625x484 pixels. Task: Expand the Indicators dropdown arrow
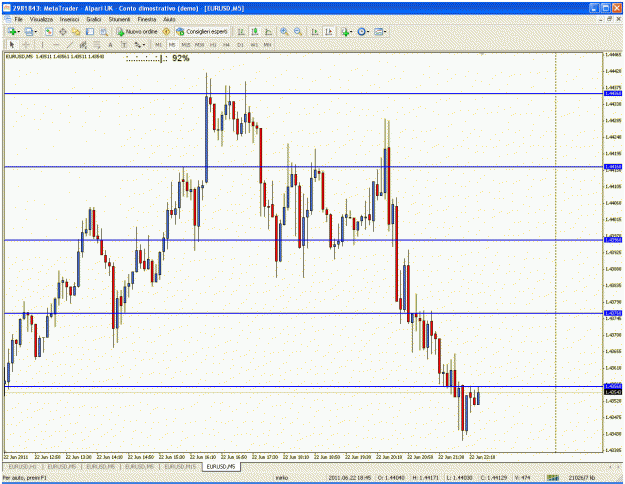pos(351,32)
